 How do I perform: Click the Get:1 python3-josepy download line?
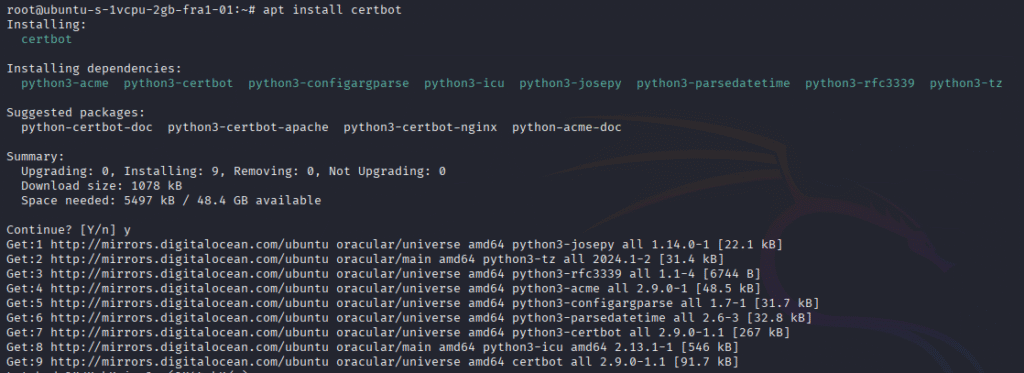pos(394,244)
